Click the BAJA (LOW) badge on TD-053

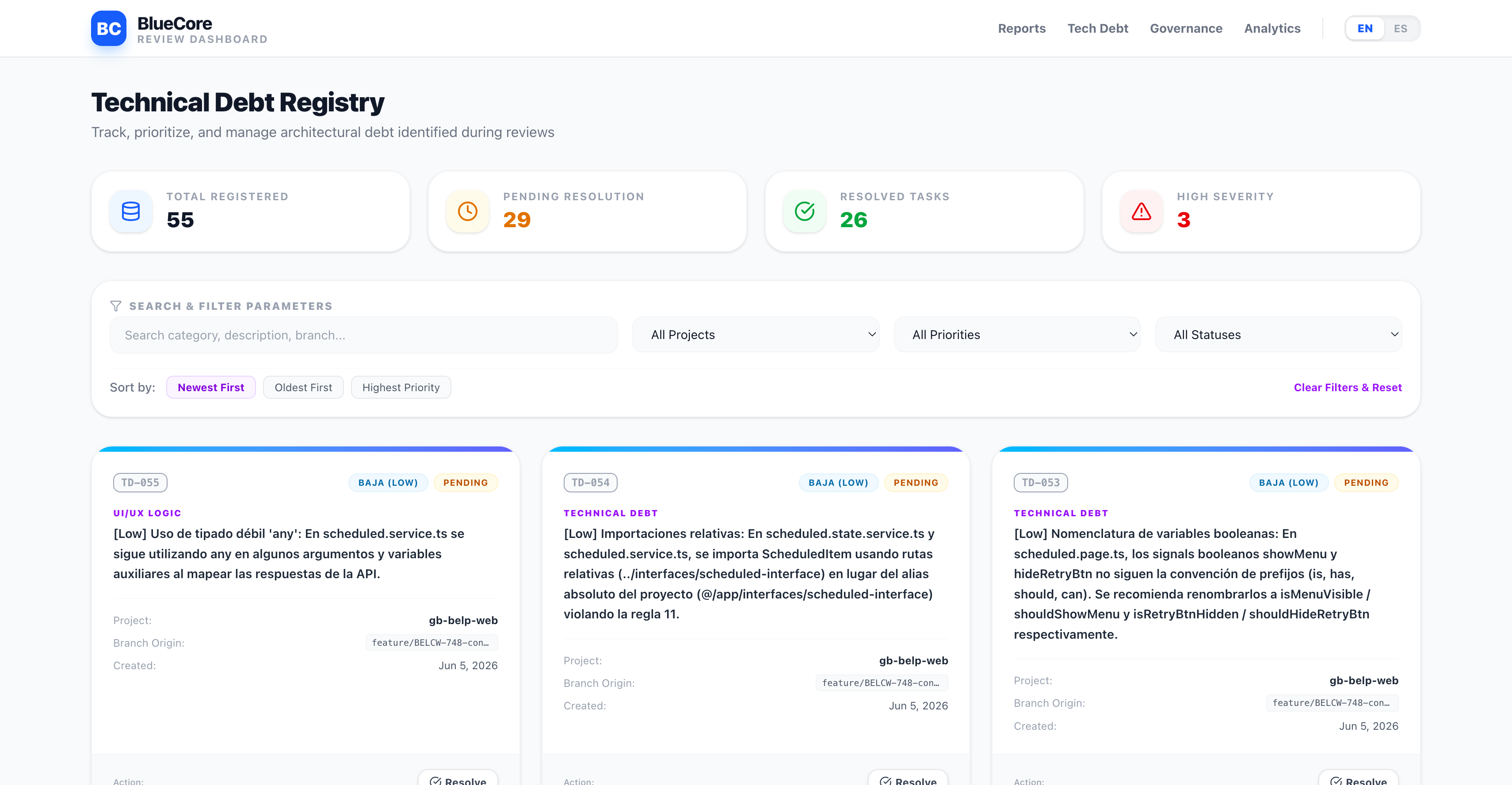1288,482
